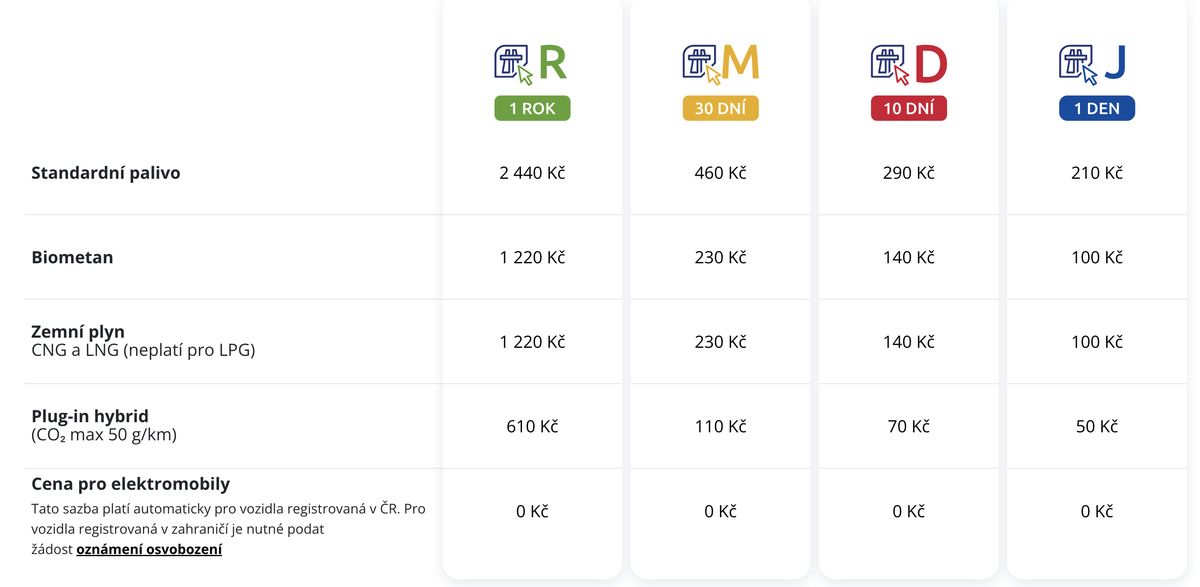1200x587 pixels.
Task: Open the oznámení osvobození link
Action: (149, 549)
